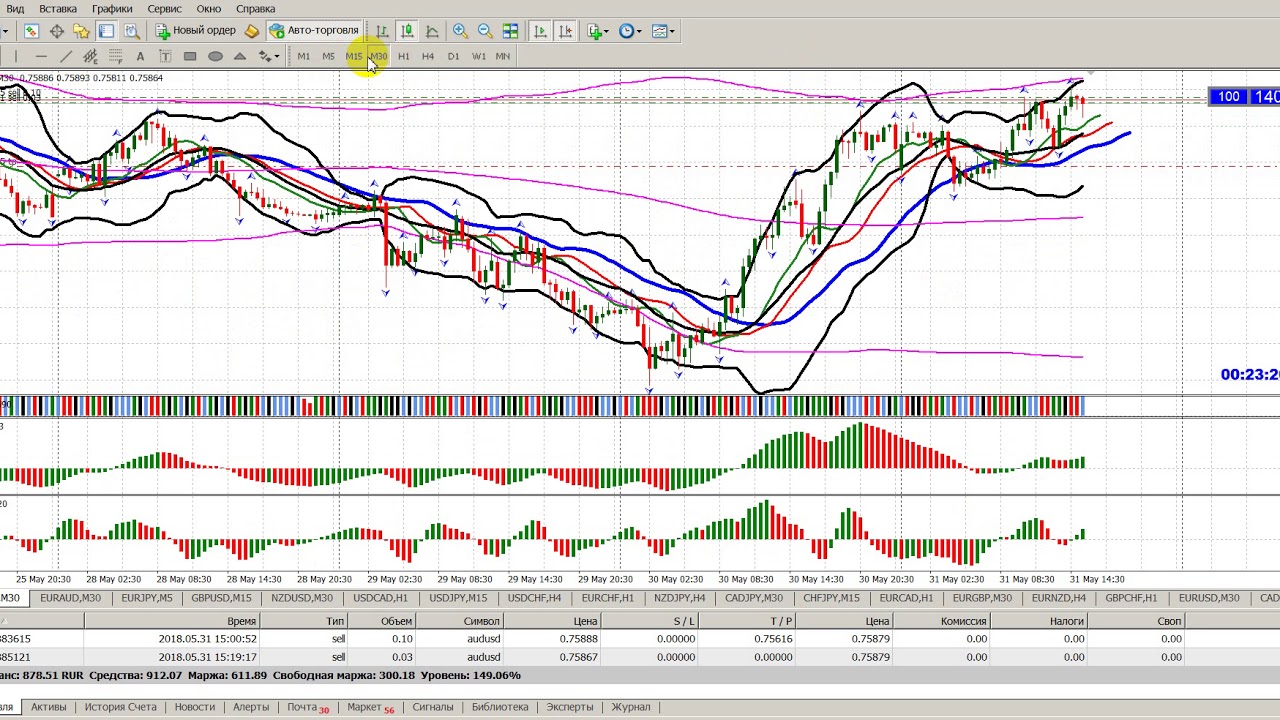This screenshot has height=720, width=1280.
Task: Select the rectangle drawing tool
Action: coord(190,56)
